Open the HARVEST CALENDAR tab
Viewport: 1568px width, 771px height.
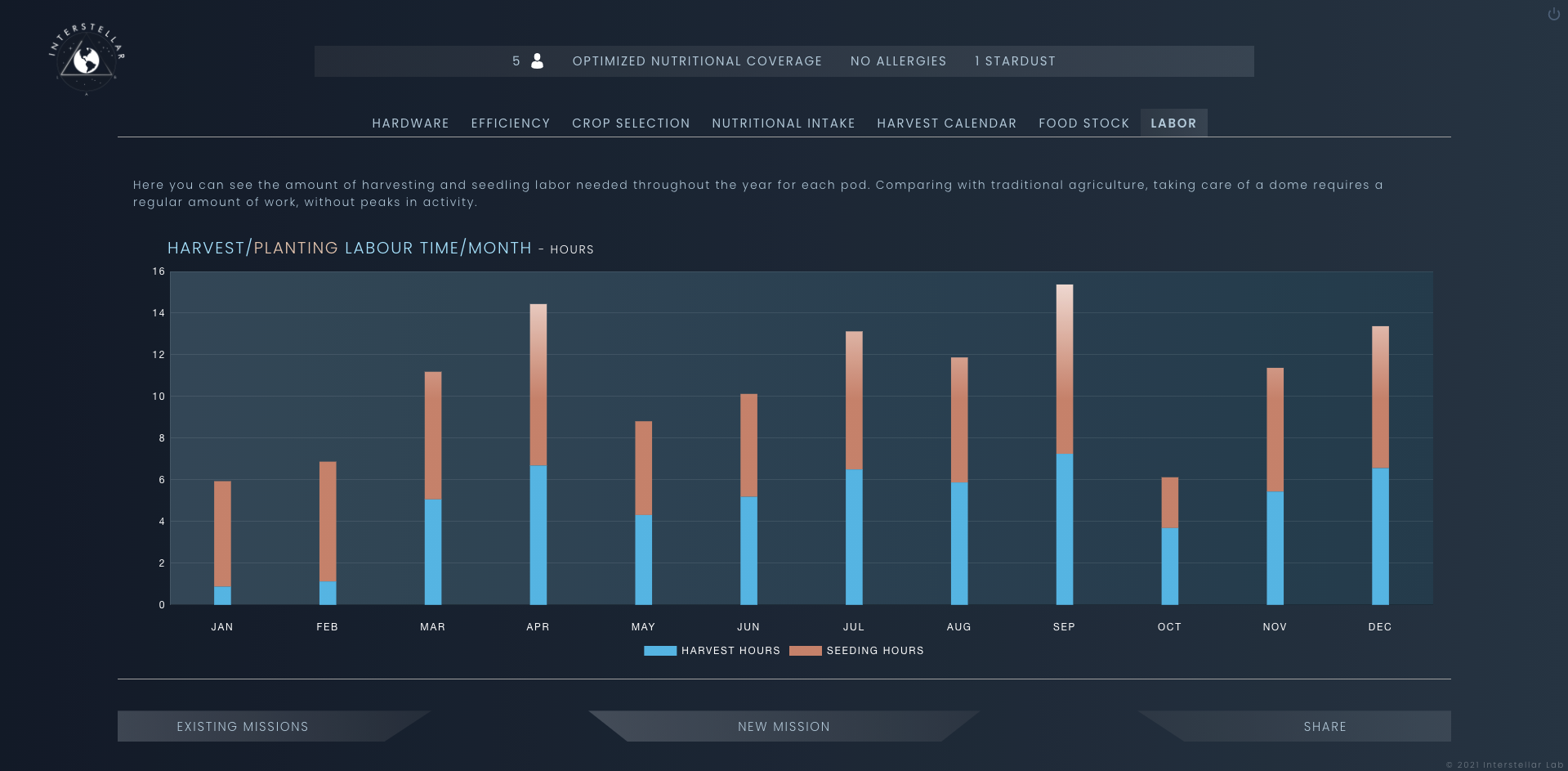(x=947, y=123)
